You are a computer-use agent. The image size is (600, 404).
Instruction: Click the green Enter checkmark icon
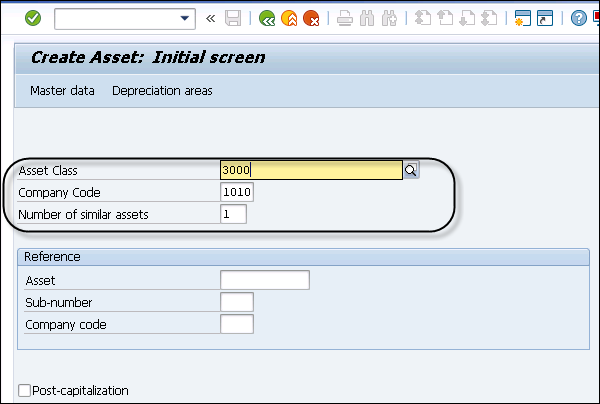33,18
